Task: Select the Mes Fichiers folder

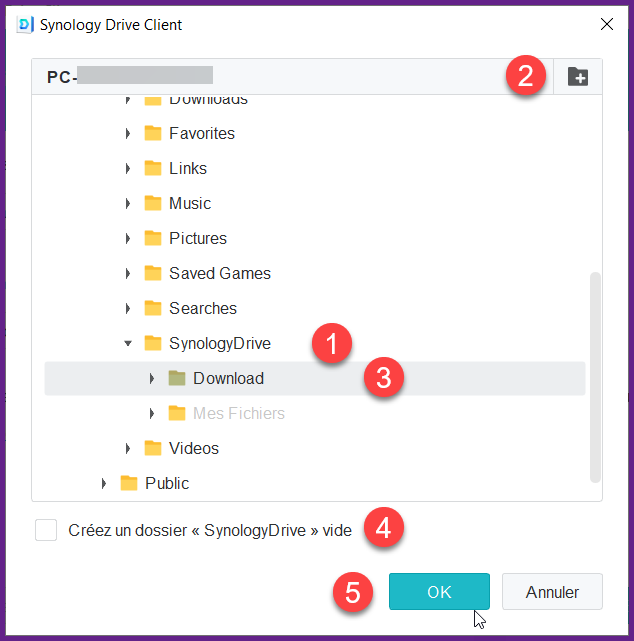Action: [238, 413]
